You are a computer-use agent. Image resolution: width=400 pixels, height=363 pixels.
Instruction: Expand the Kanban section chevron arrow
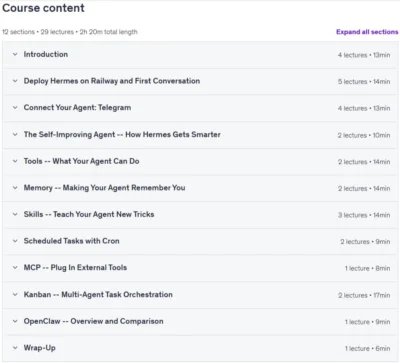point(15,295)
